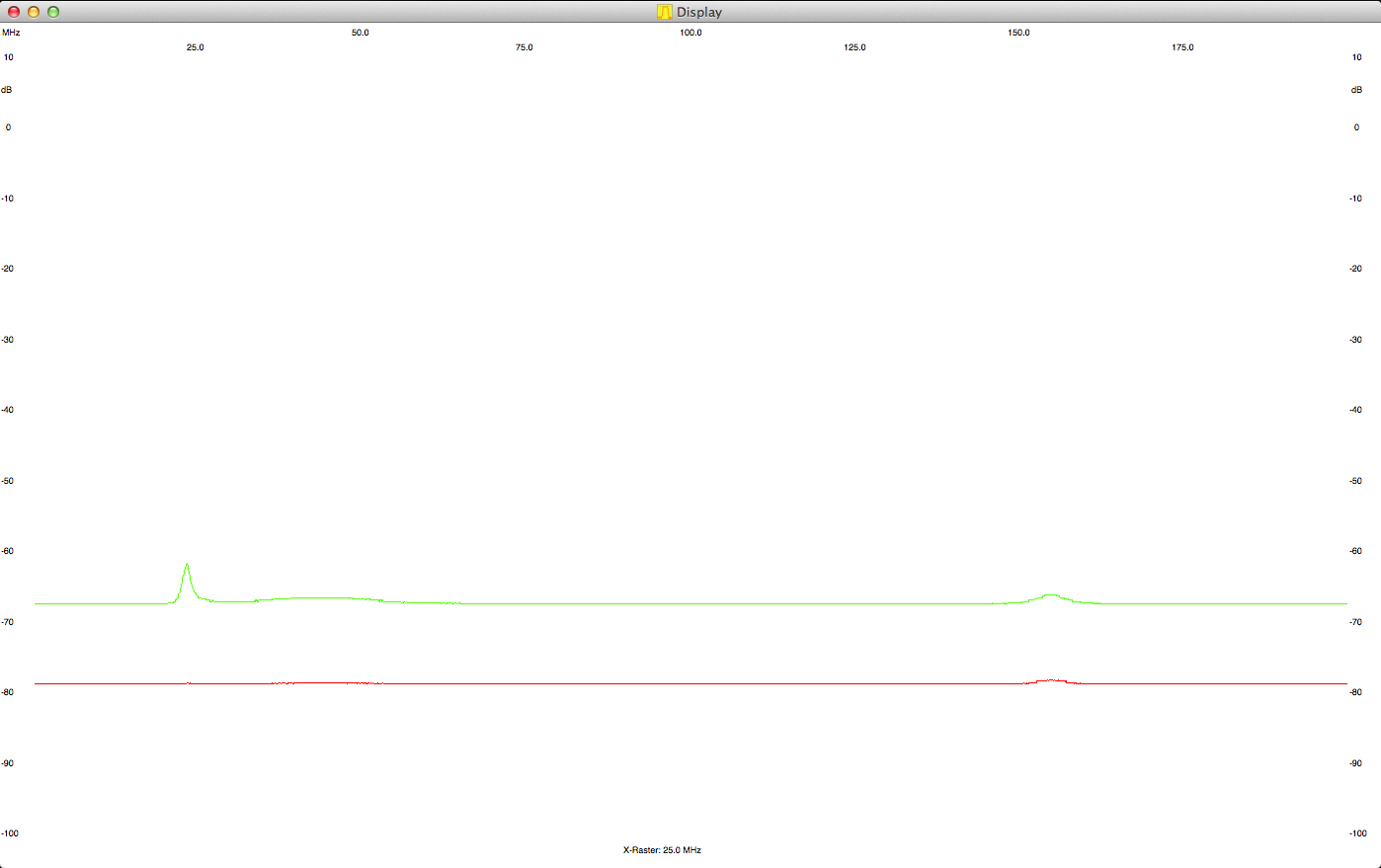Click the X-Raster: 25.0 MHz label

(662, 850)
